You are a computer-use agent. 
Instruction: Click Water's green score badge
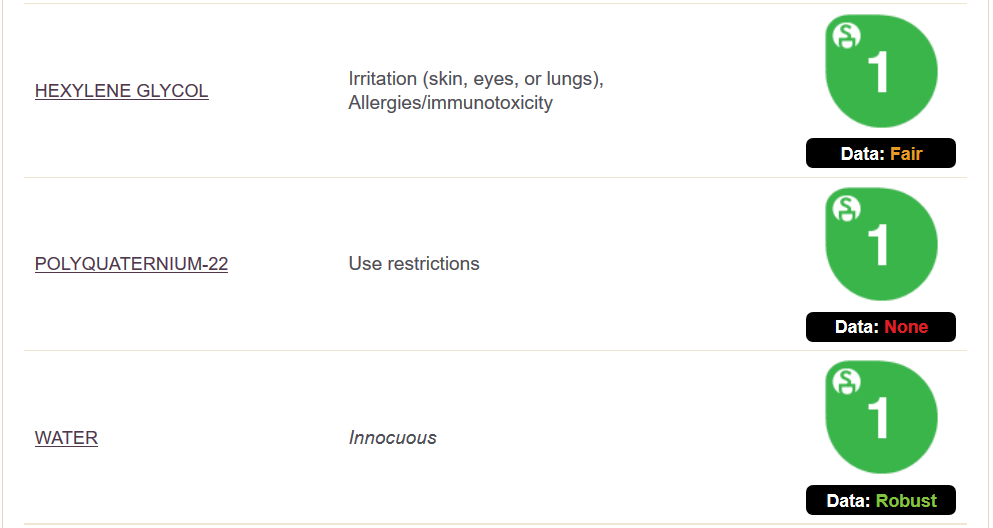point(882,417)
